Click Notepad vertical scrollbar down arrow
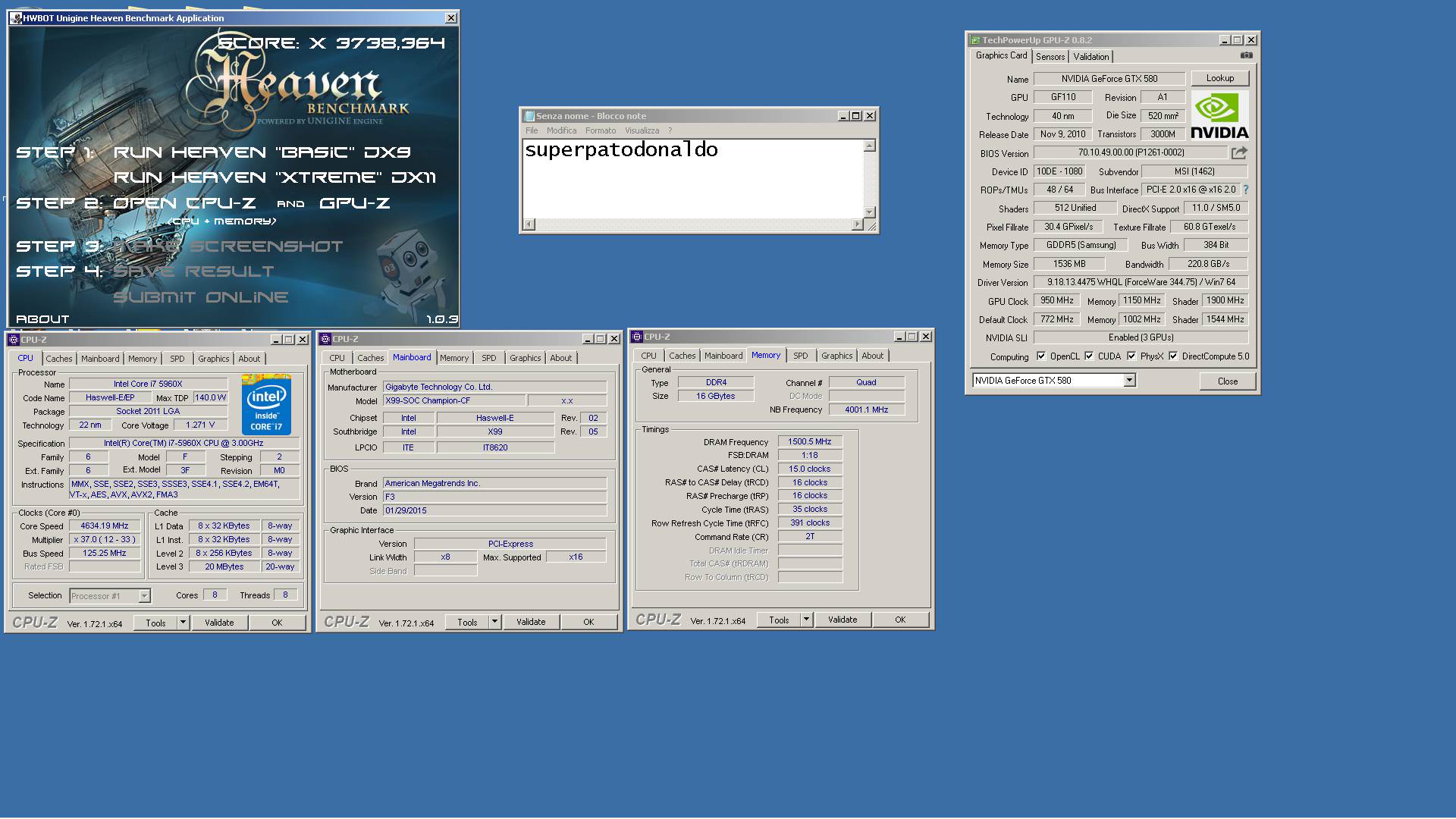 point(870,212)
